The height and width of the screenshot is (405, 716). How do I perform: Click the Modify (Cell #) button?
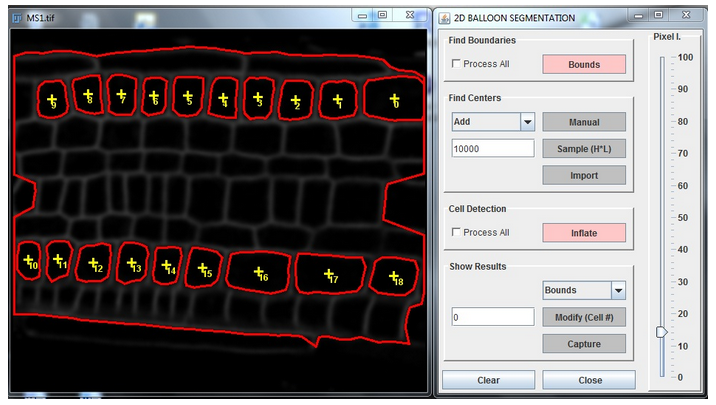click(x=584, y=317)
